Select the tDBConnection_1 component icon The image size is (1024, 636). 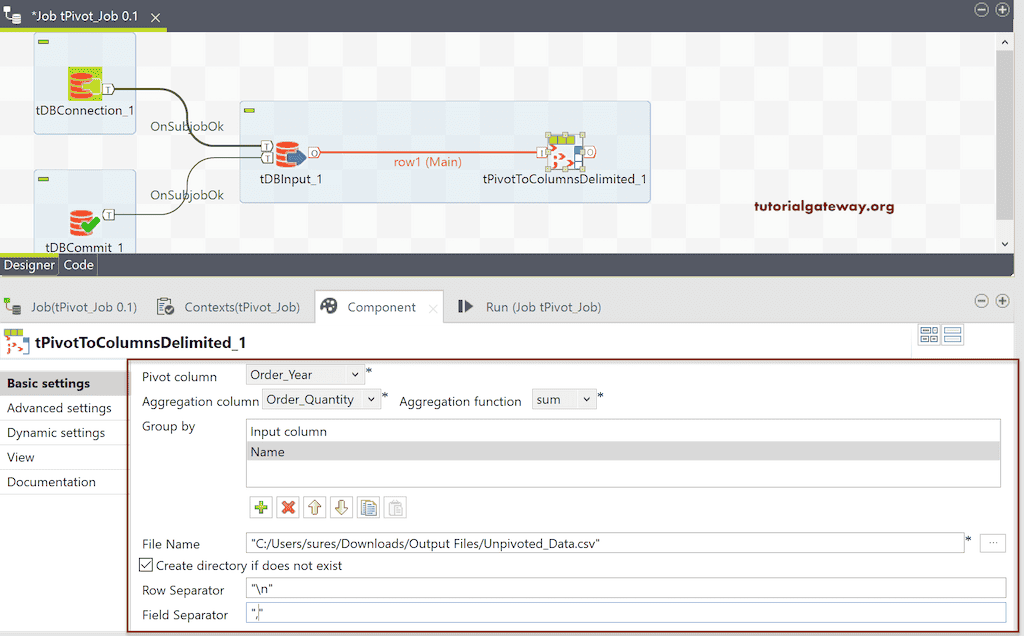point(85,84)
